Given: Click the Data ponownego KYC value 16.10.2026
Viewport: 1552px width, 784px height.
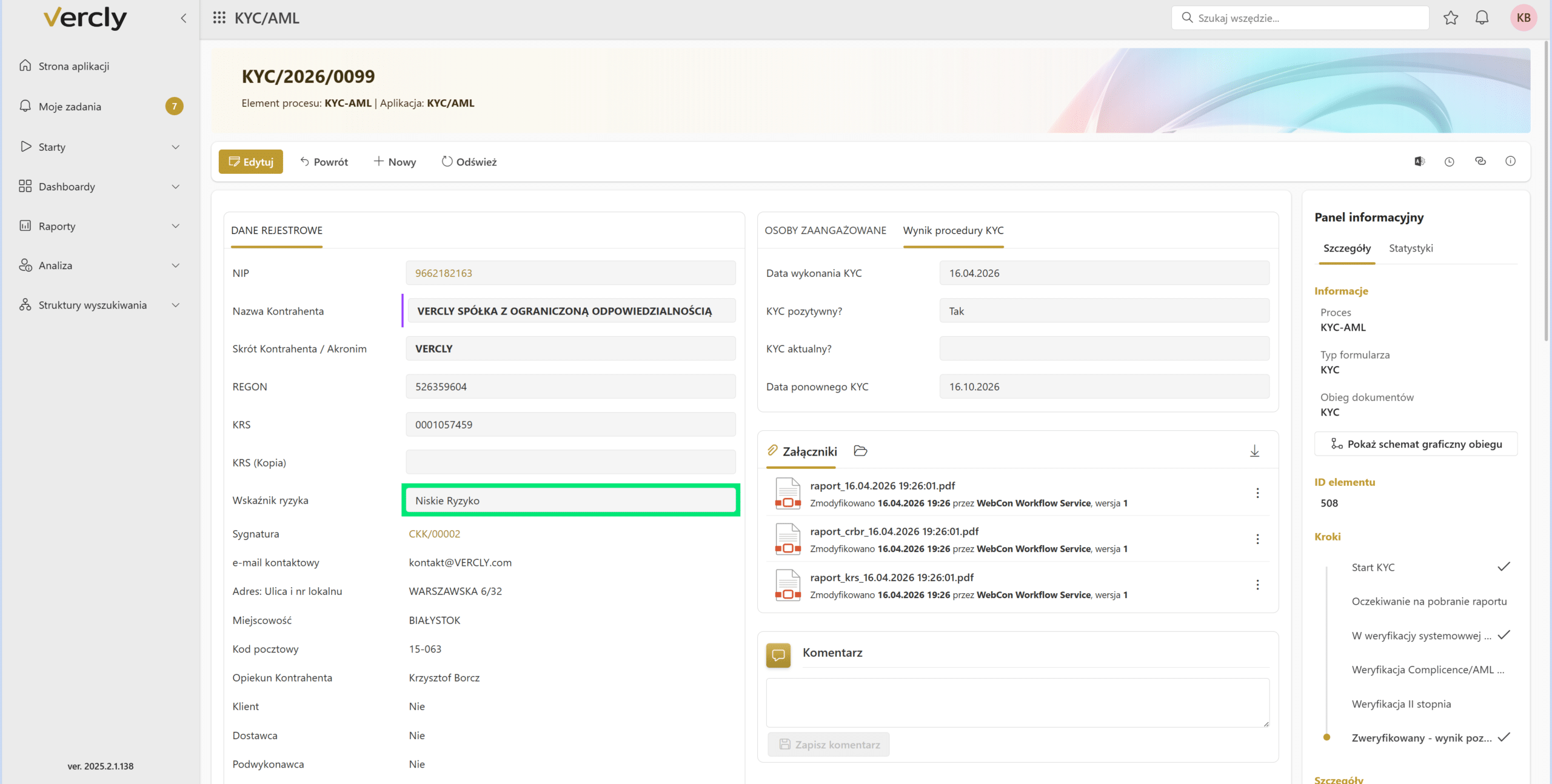Looking at the screenshot, I should [x=974, y=387].
